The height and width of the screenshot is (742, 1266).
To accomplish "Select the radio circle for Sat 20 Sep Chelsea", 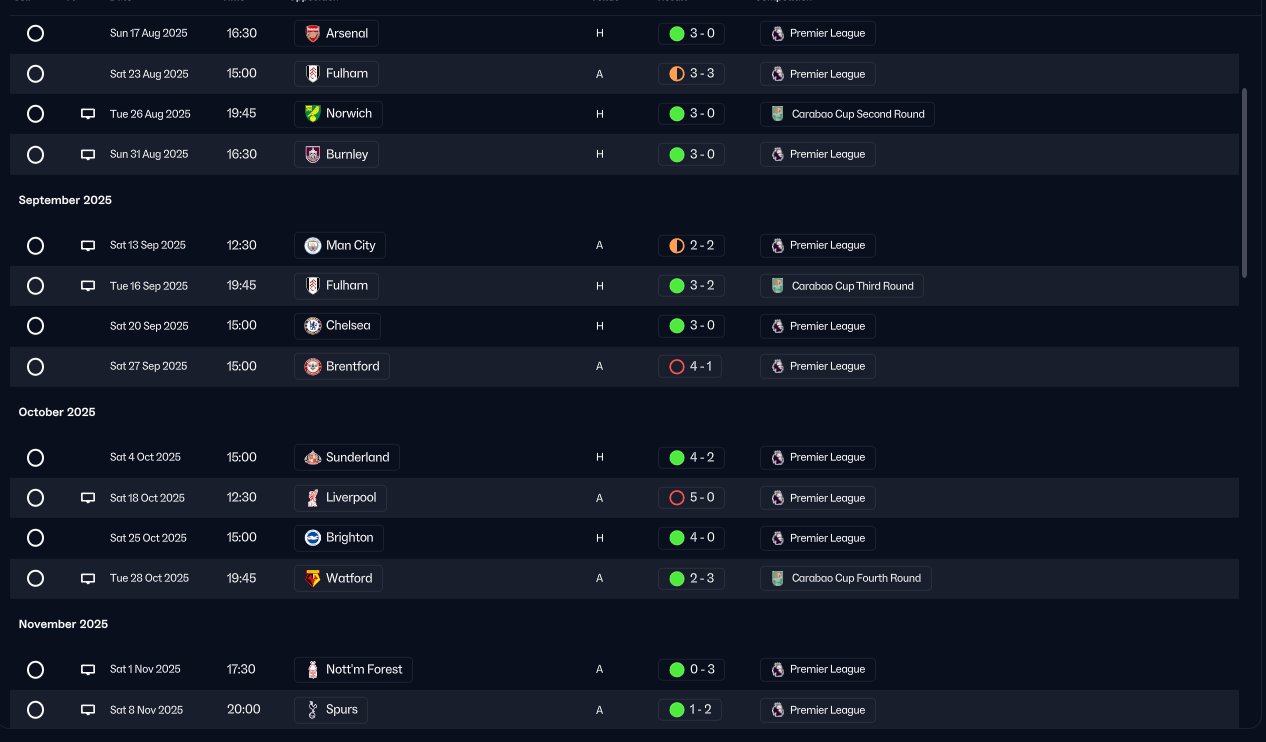I will tap(35, 326).
